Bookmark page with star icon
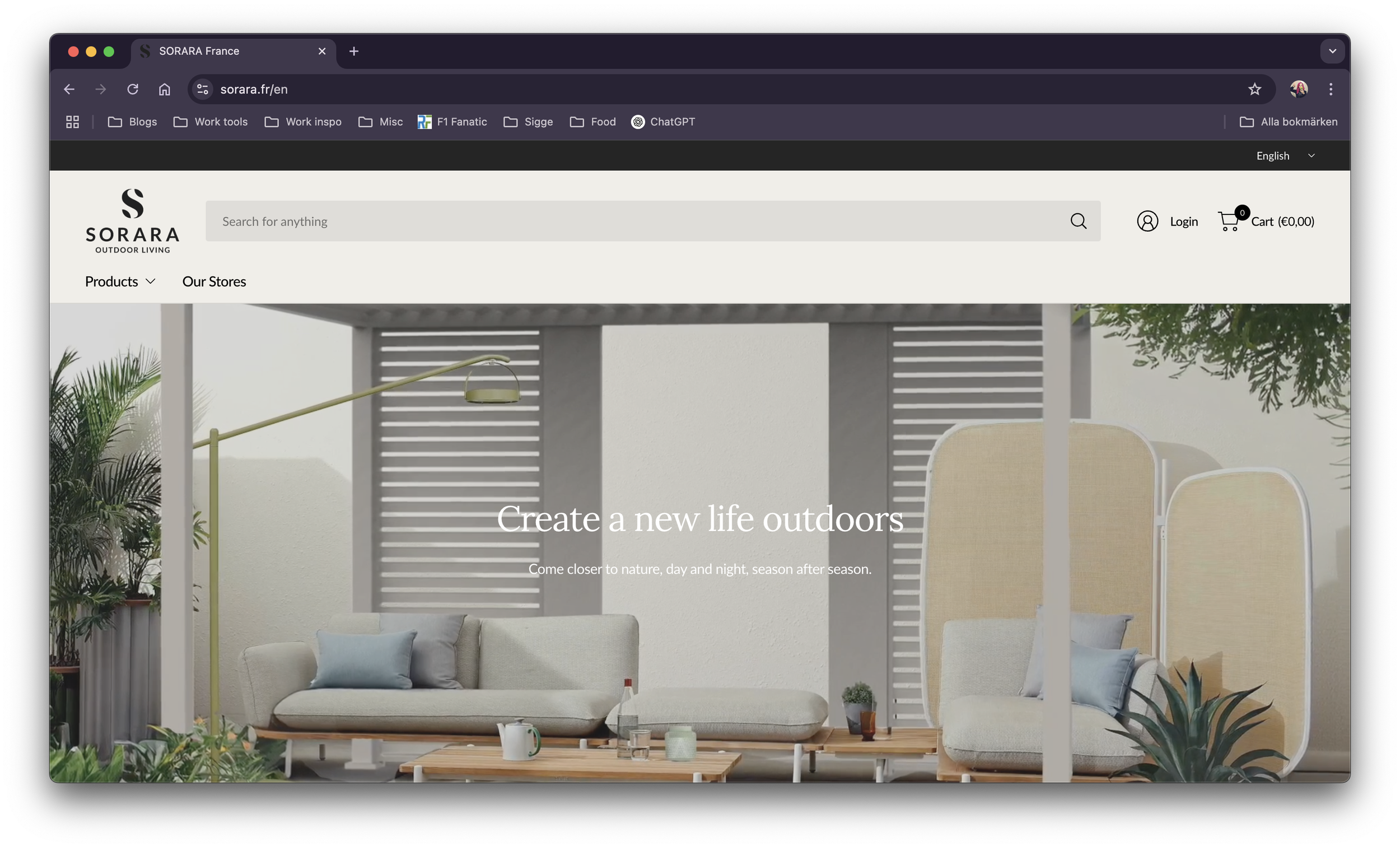This screenshot has width=1400, height=848. pyautogui.click(x=1254, y=89)
